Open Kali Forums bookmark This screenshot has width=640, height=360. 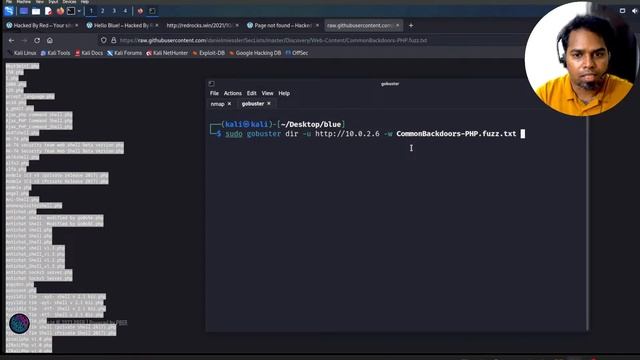coord(124,53)
